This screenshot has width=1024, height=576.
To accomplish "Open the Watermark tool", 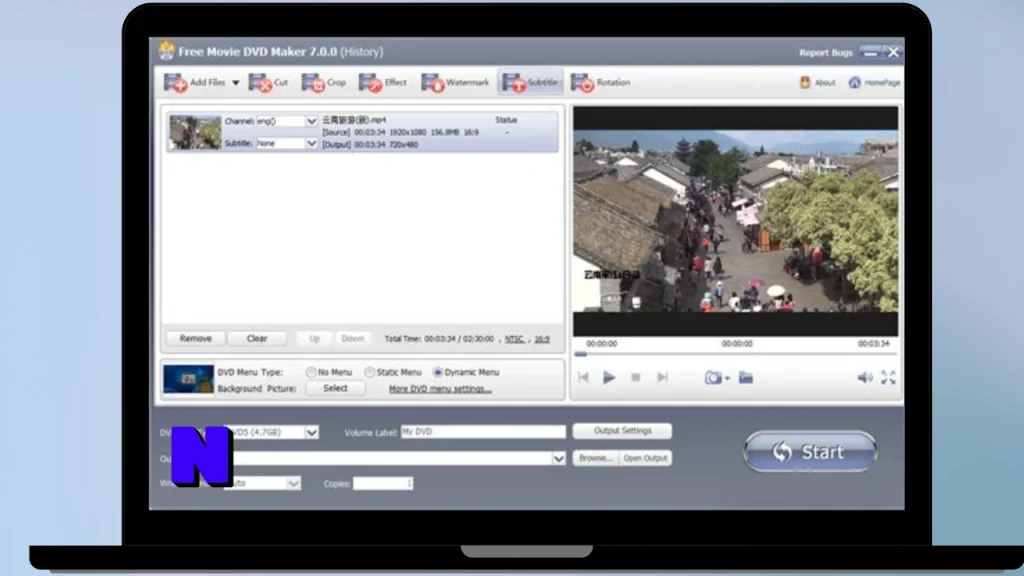I will pos(455,83).
